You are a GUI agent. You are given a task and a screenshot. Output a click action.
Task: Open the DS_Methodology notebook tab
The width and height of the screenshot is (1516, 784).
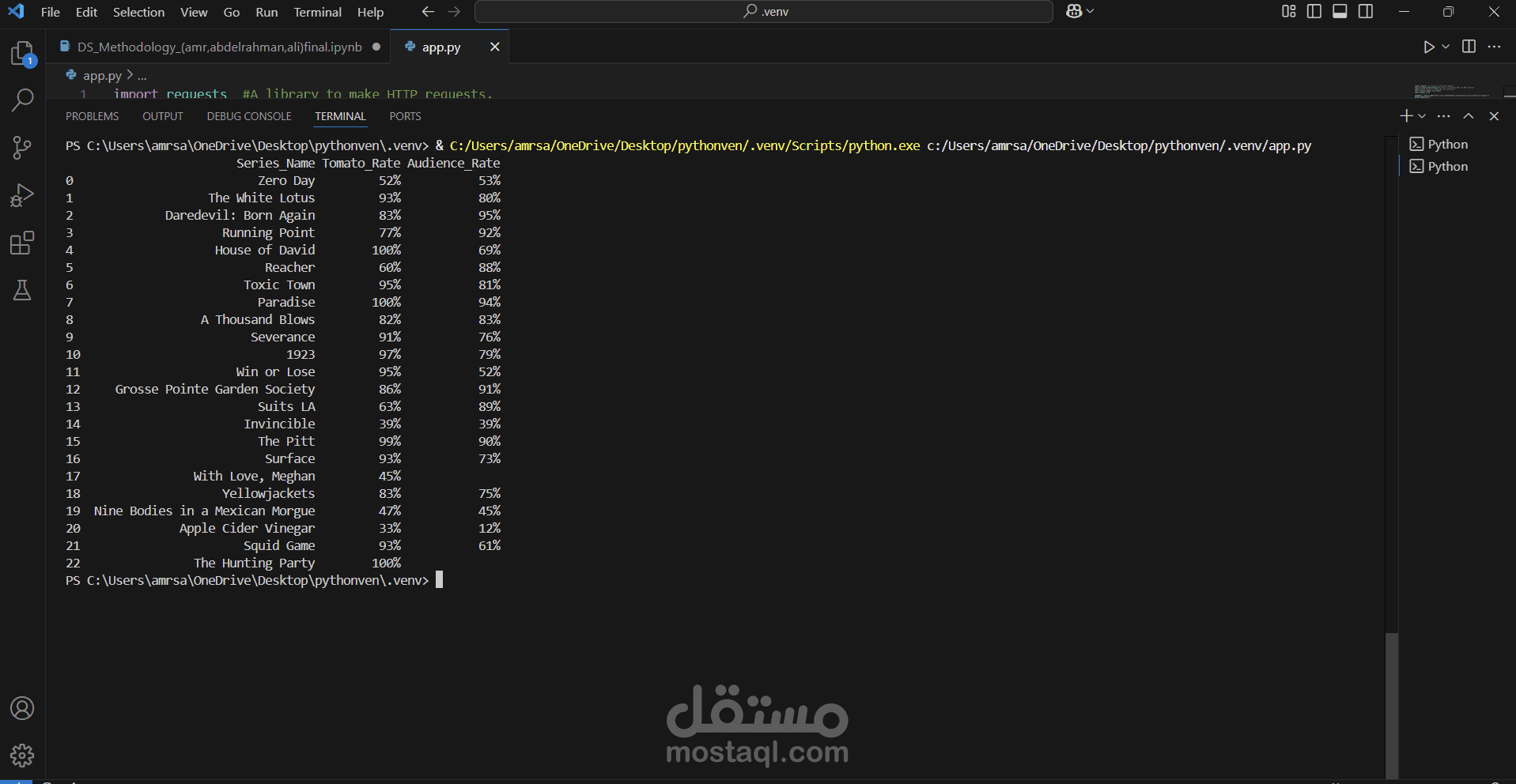219,47
